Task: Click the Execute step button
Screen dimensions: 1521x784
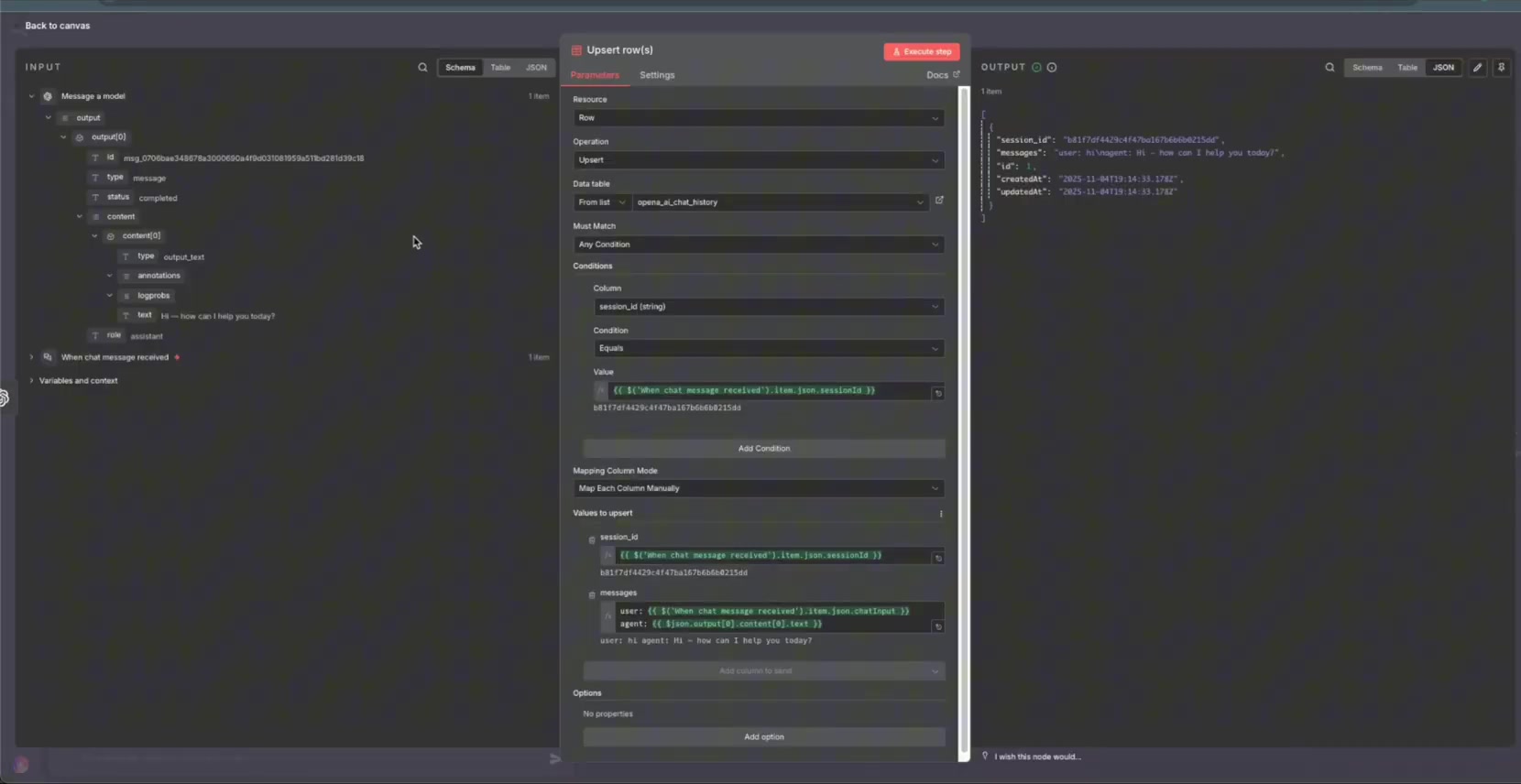Action: click(922, 52)
